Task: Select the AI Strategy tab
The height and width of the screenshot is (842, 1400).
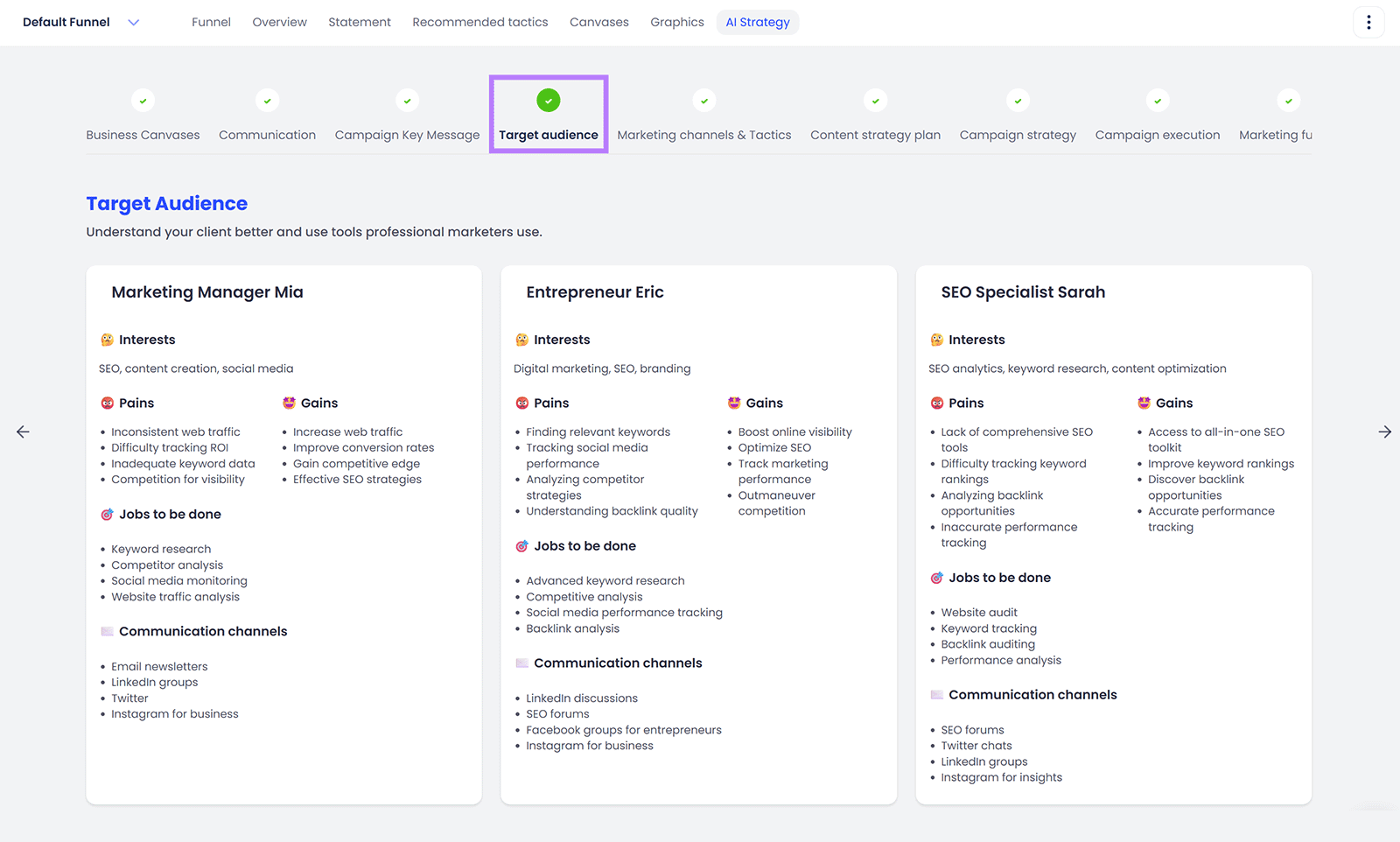Action: (757, 22)
